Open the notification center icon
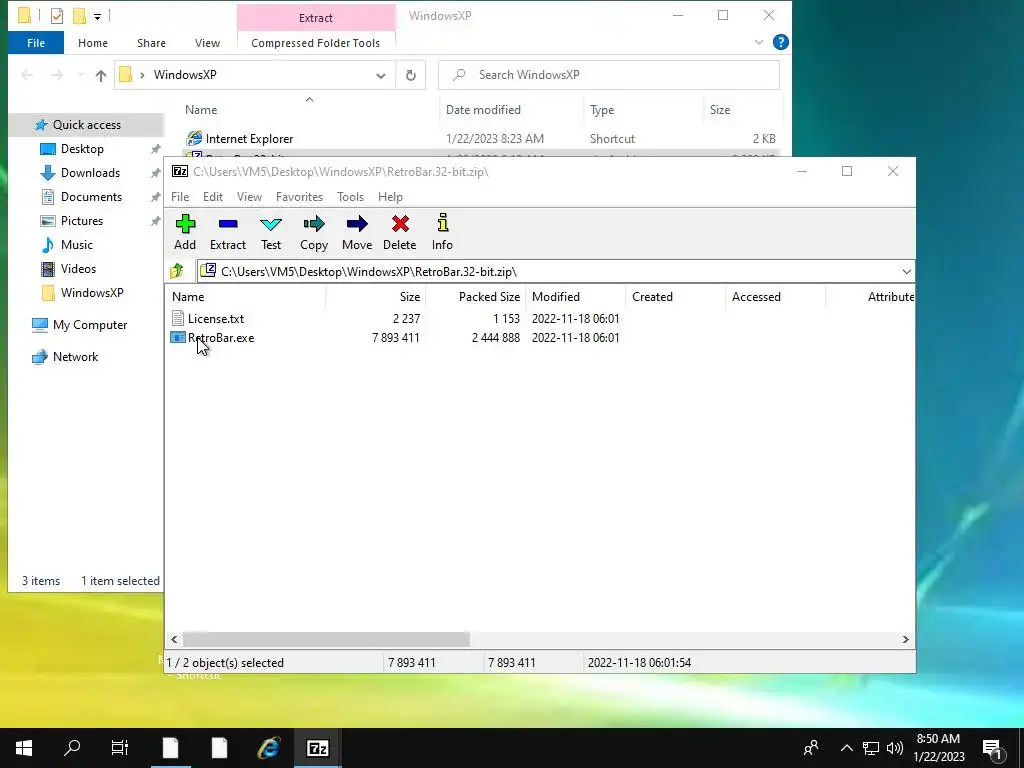This screenshot has height=768, width=1024. [x=993, y=749]
